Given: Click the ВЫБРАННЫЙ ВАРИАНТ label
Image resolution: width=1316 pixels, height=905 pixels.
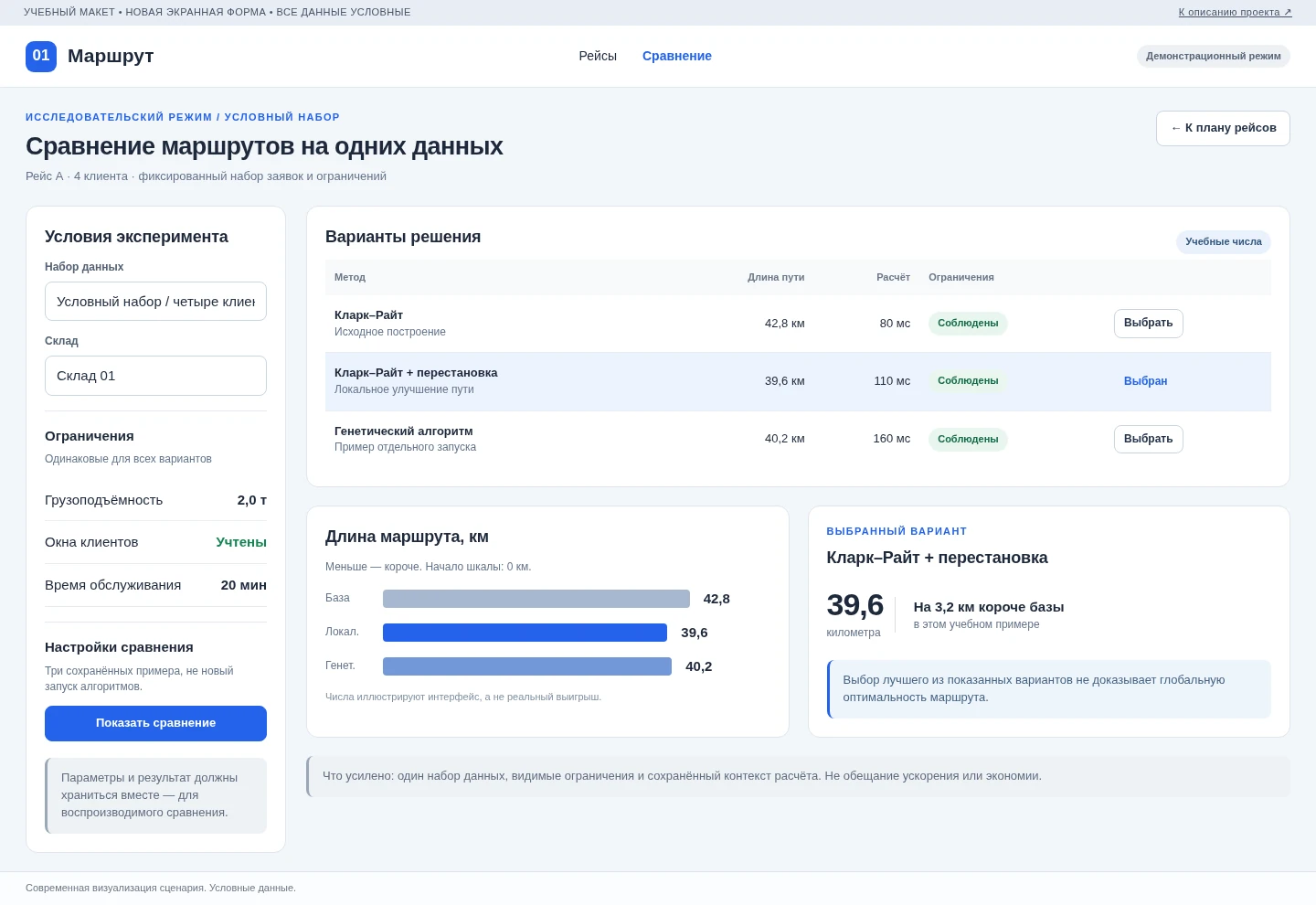Looking at the screenshot, I should coord(897,531).
